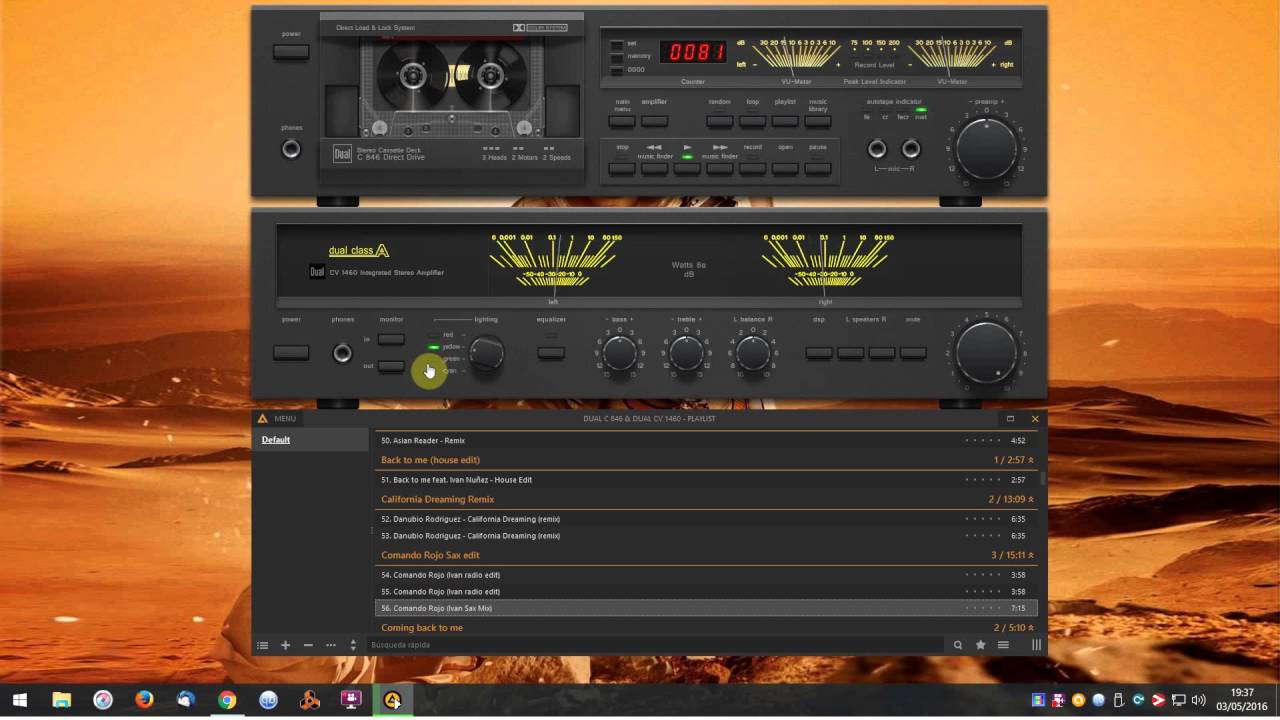
Task: Open Google Chrome from the taskbar
Action: tap(227, 700)
